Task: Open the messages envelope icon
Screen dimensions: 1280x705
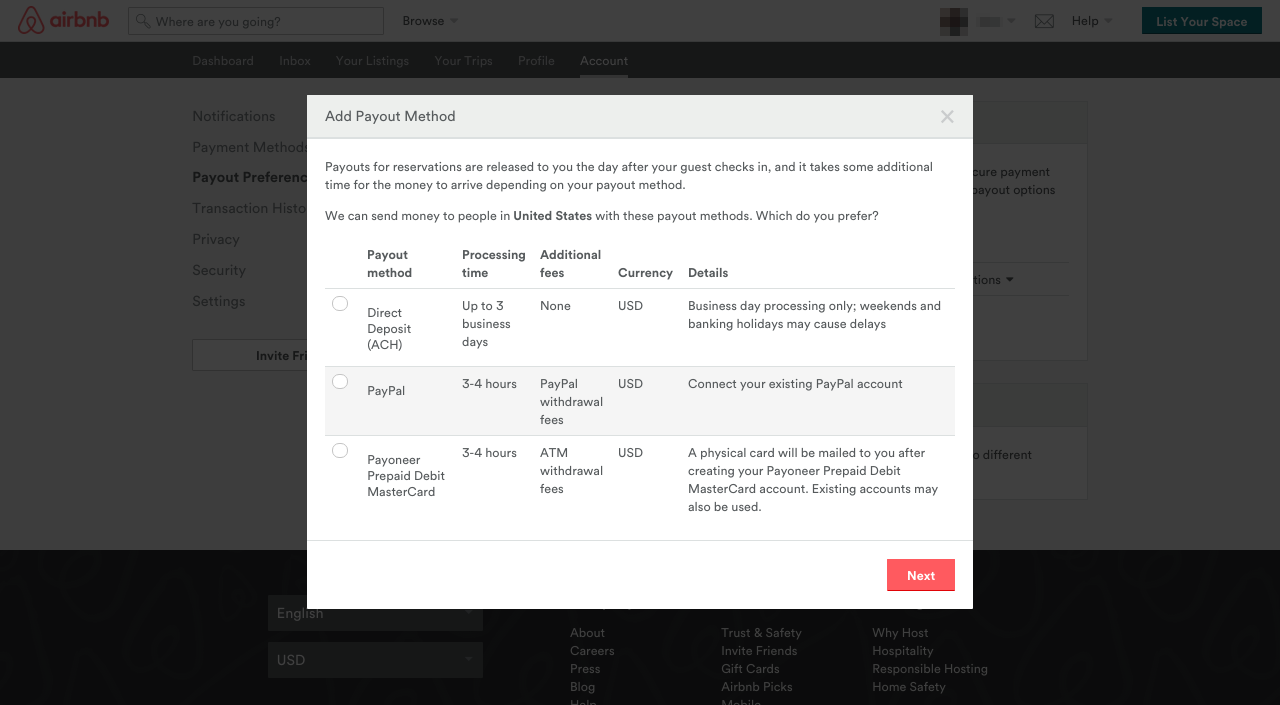Action: (1044, 21)
